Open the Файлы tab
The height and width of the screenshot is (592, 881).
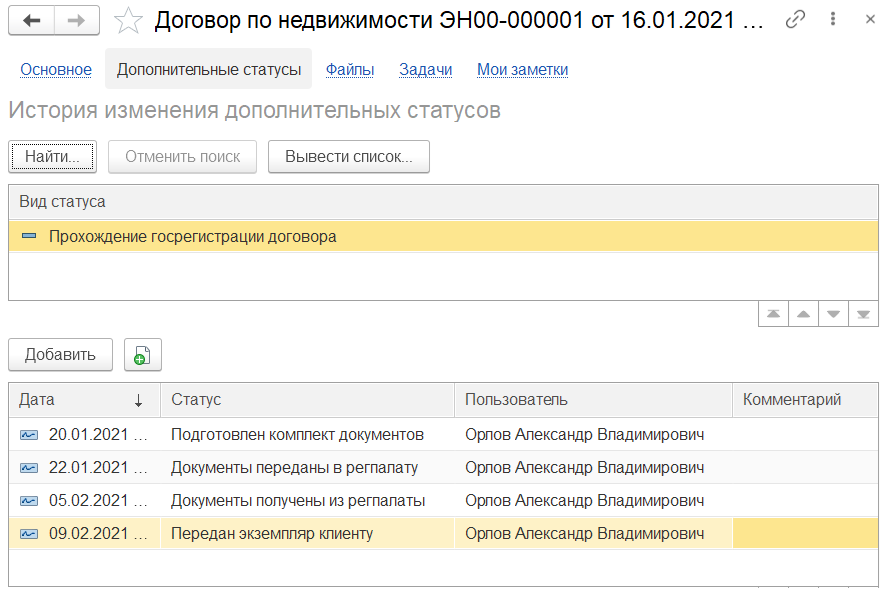[350, 69]
